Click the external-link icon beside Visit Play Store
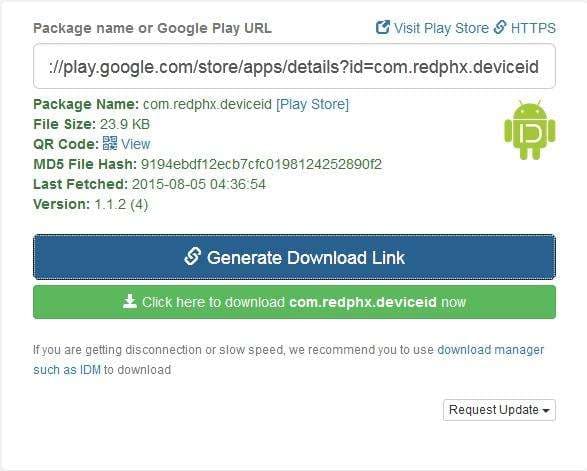 [x=383, y=28]
